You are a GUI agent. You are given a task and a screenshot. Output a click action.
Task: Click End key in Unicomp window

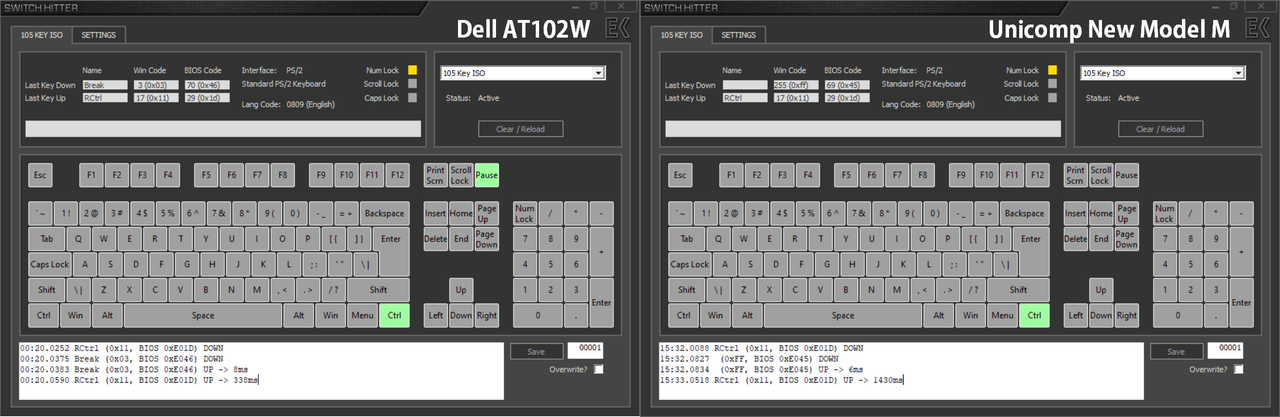pos(1101,239)
